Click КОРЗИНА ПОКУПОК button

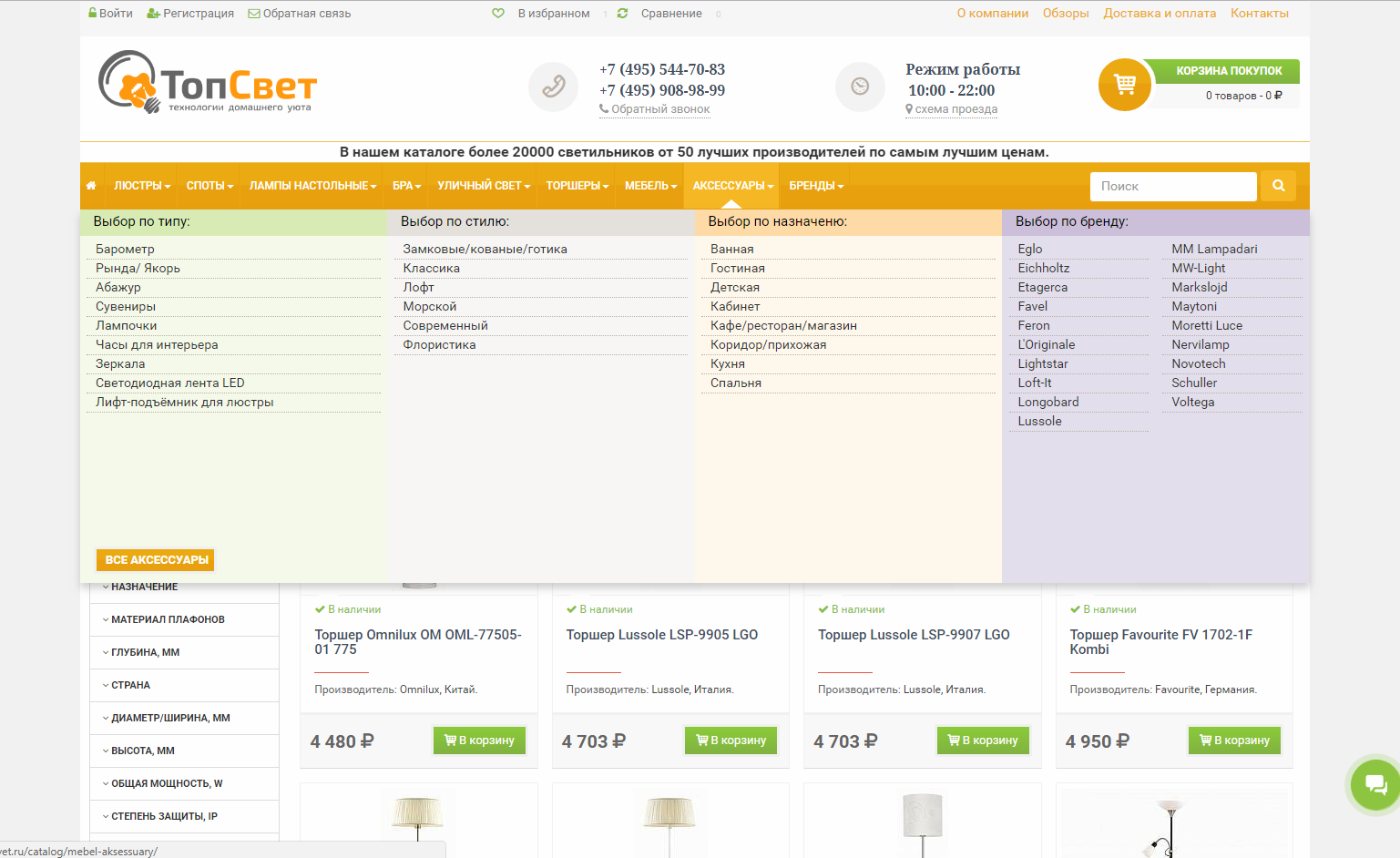pos(1228,71)
